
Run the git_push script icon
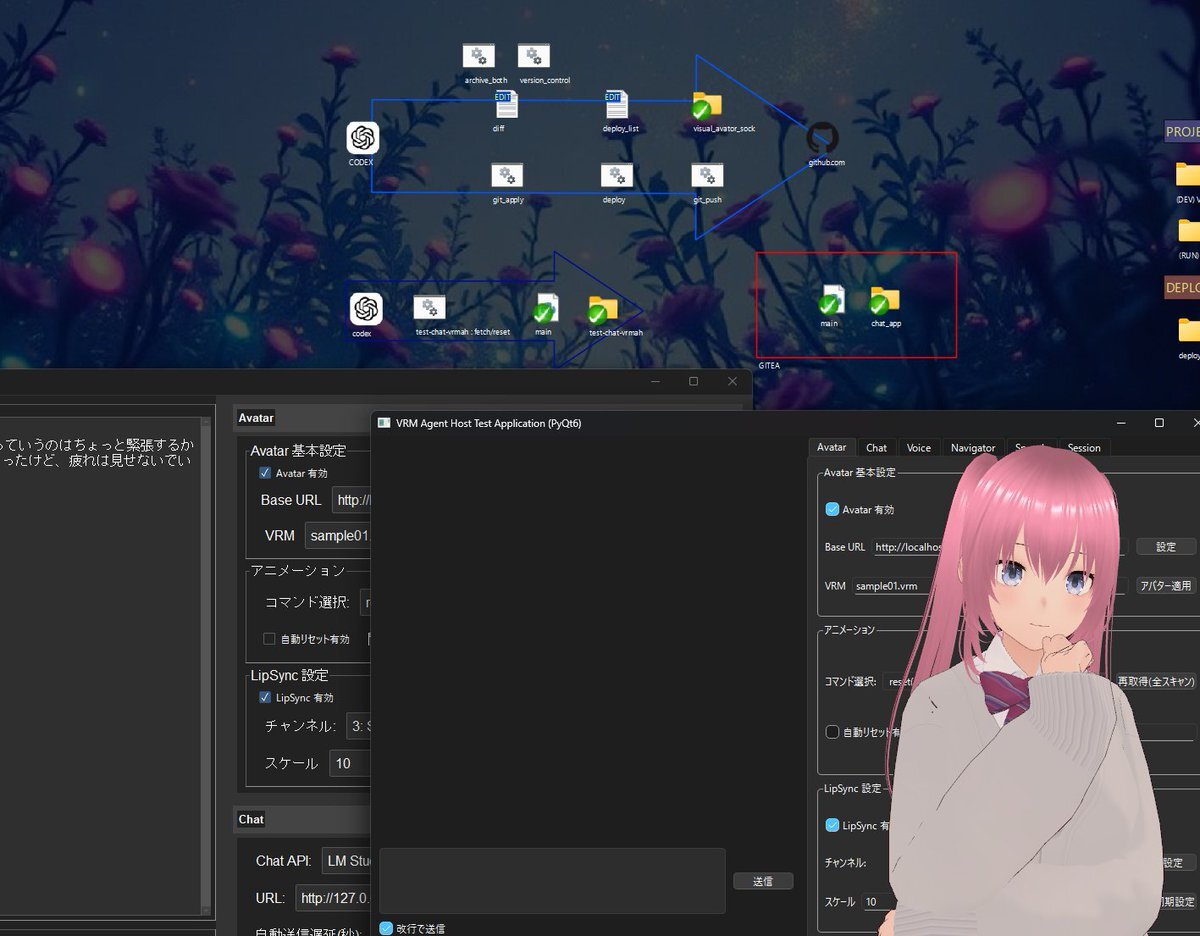click(x=707, y=176)
